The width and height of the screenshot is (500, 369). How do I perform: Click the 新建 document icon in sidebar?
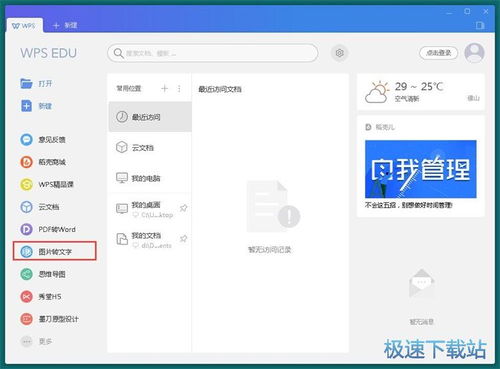pyautogui.click(x=26, y=106)
